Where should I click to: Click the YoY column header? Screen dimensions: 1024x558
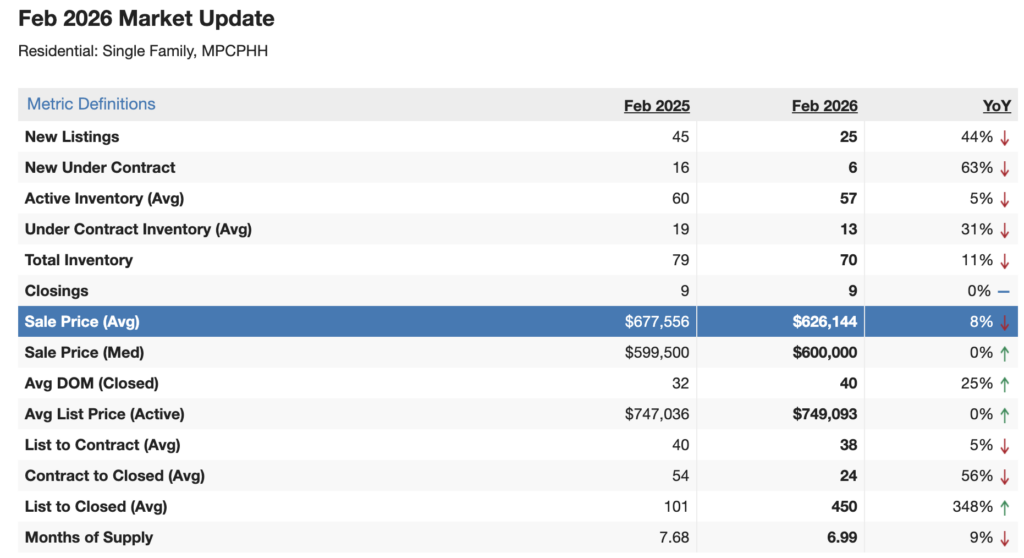click(x=996, y=106)
